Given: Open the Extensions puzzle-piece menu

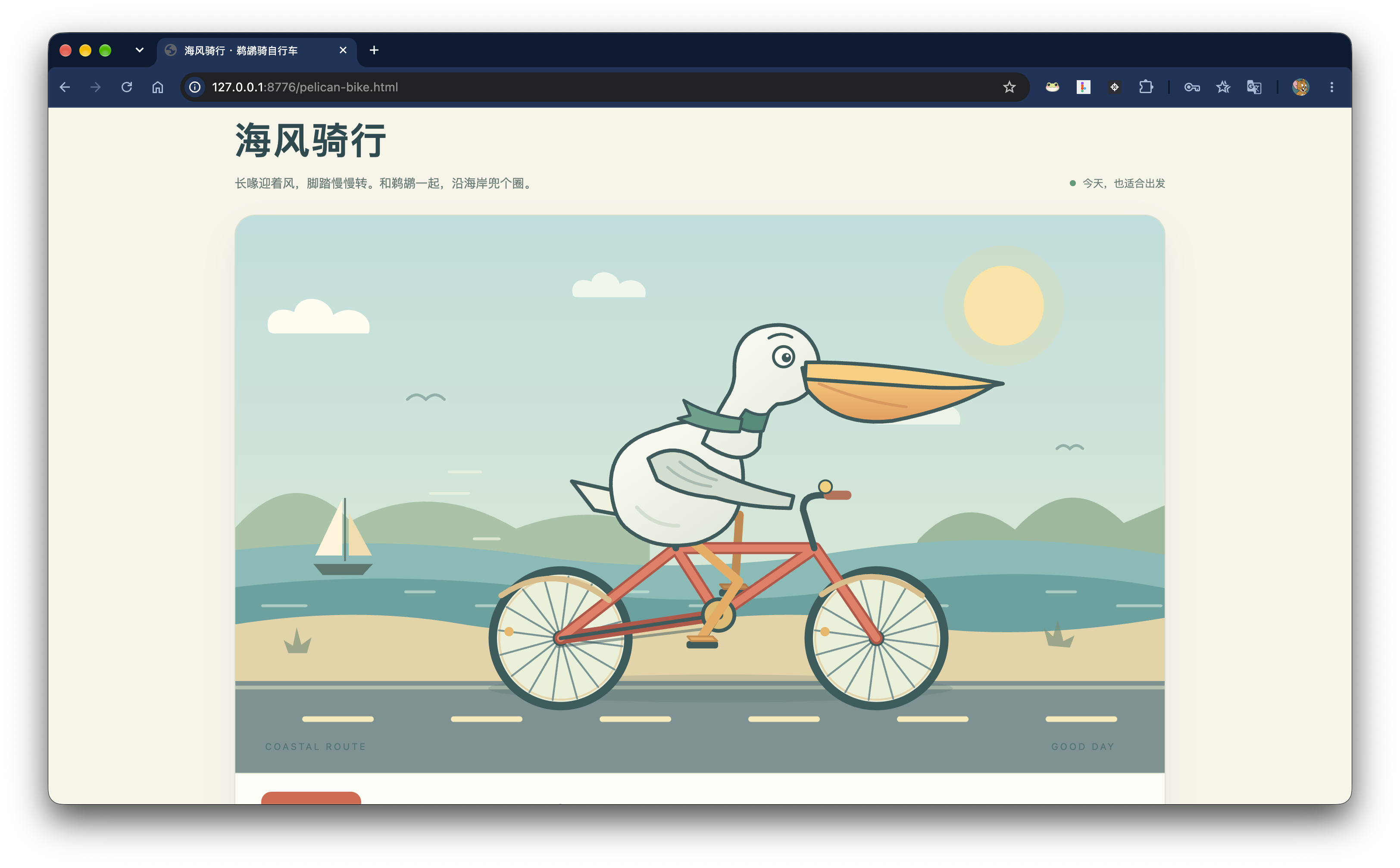Looking at the screenshot, I should click(x=1146, y=87).
